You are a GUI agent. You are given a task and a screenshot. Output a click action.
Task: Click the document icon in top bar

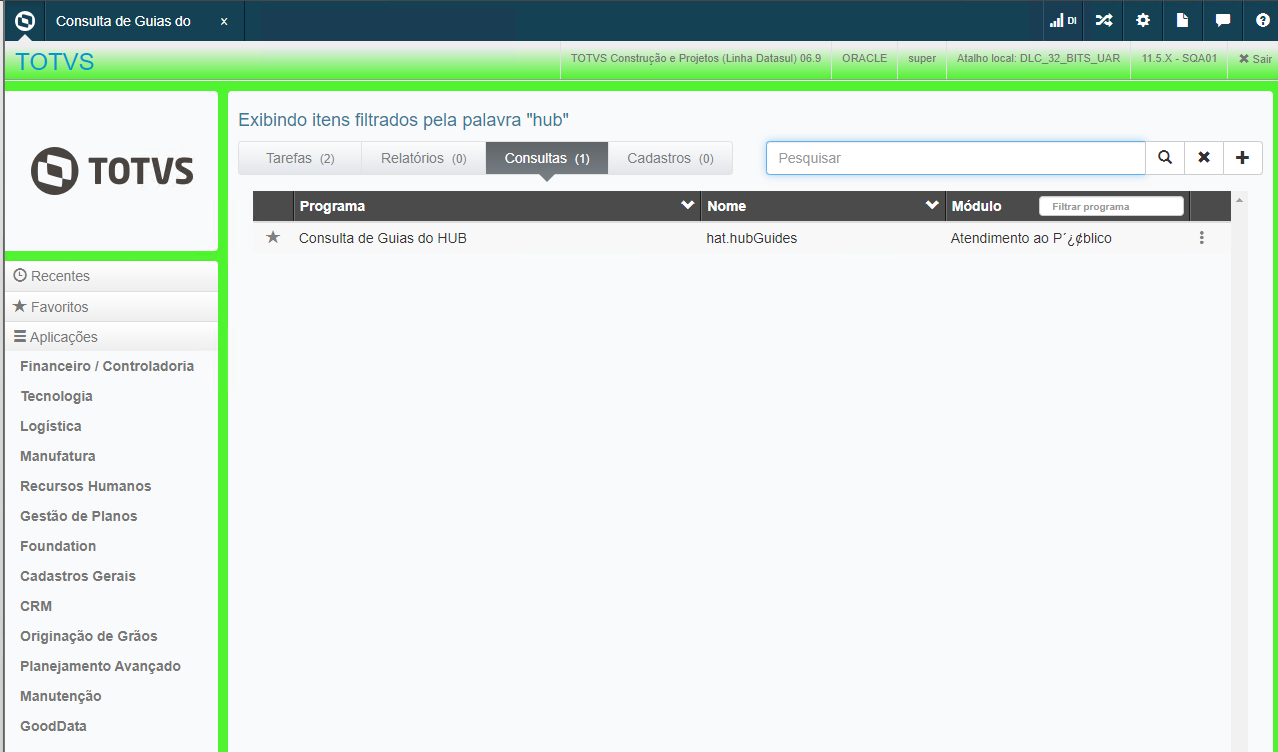click(x=1182, y=20)
